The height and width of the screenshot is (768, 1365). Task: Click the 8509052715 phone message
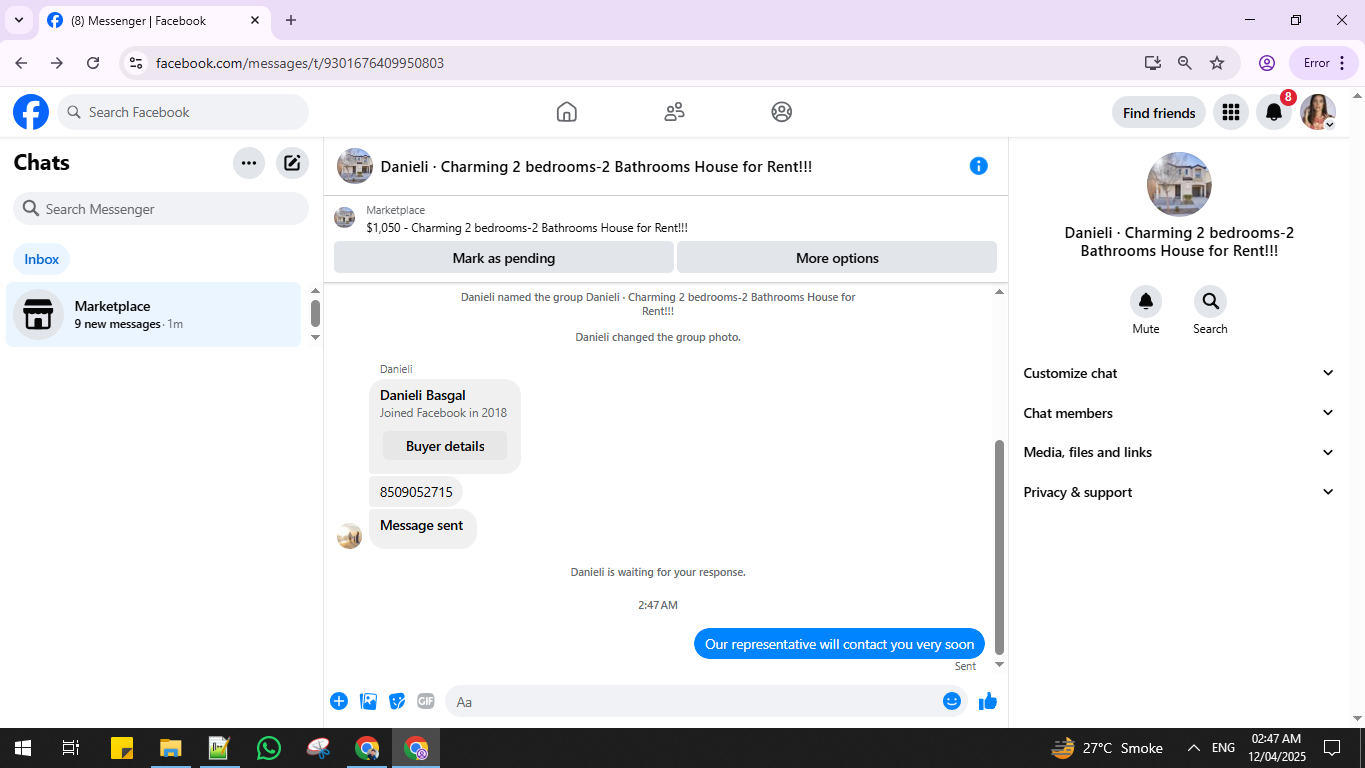pos(416,492)
